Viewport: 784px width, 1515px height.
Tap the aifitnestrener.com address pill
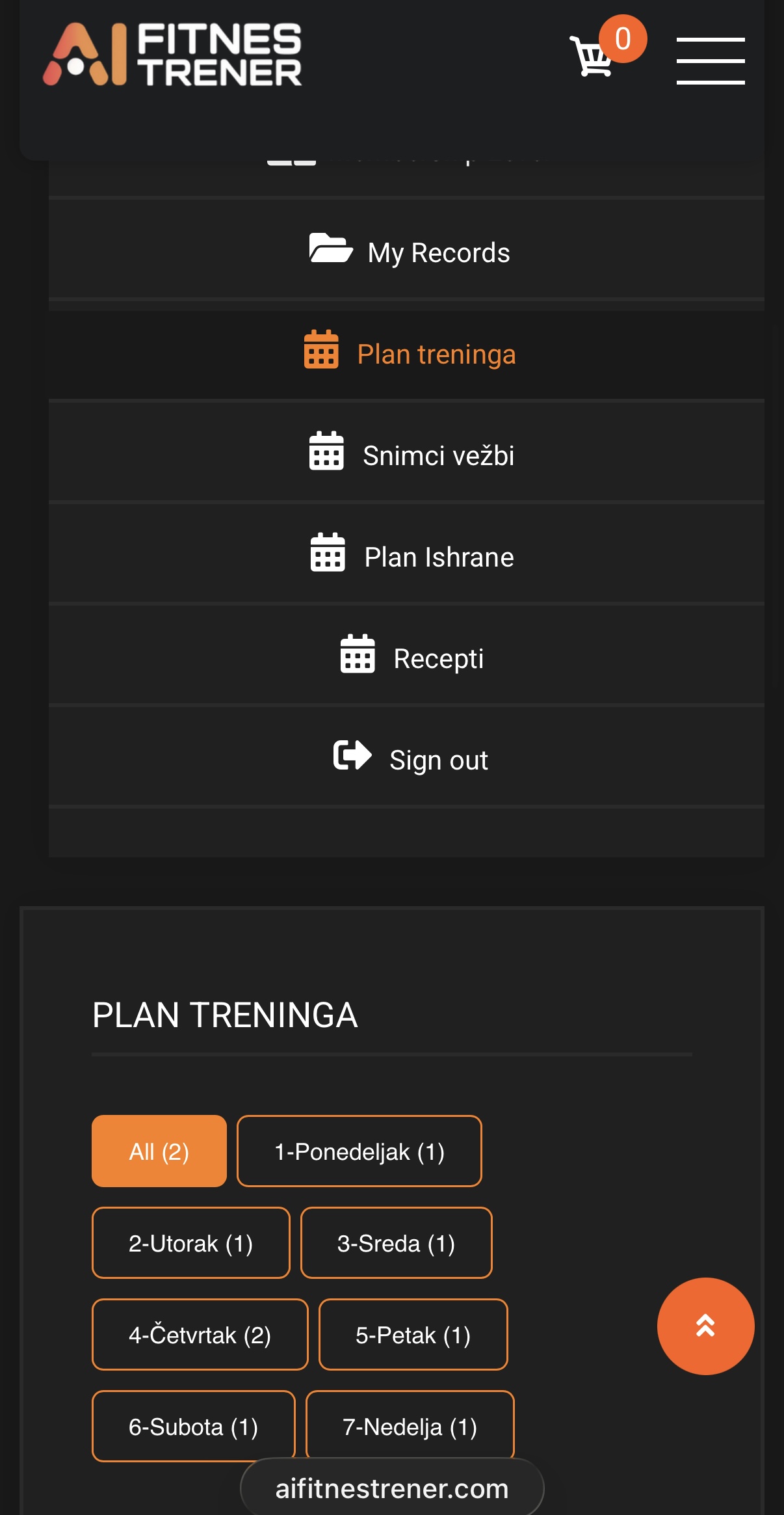391,1487
